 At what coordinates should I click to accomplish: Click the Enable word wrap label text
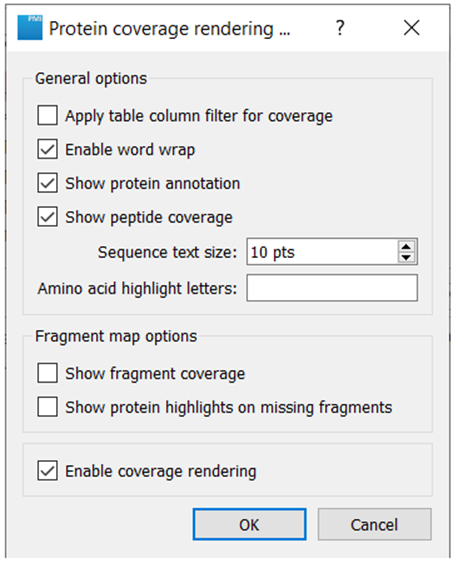130,150
